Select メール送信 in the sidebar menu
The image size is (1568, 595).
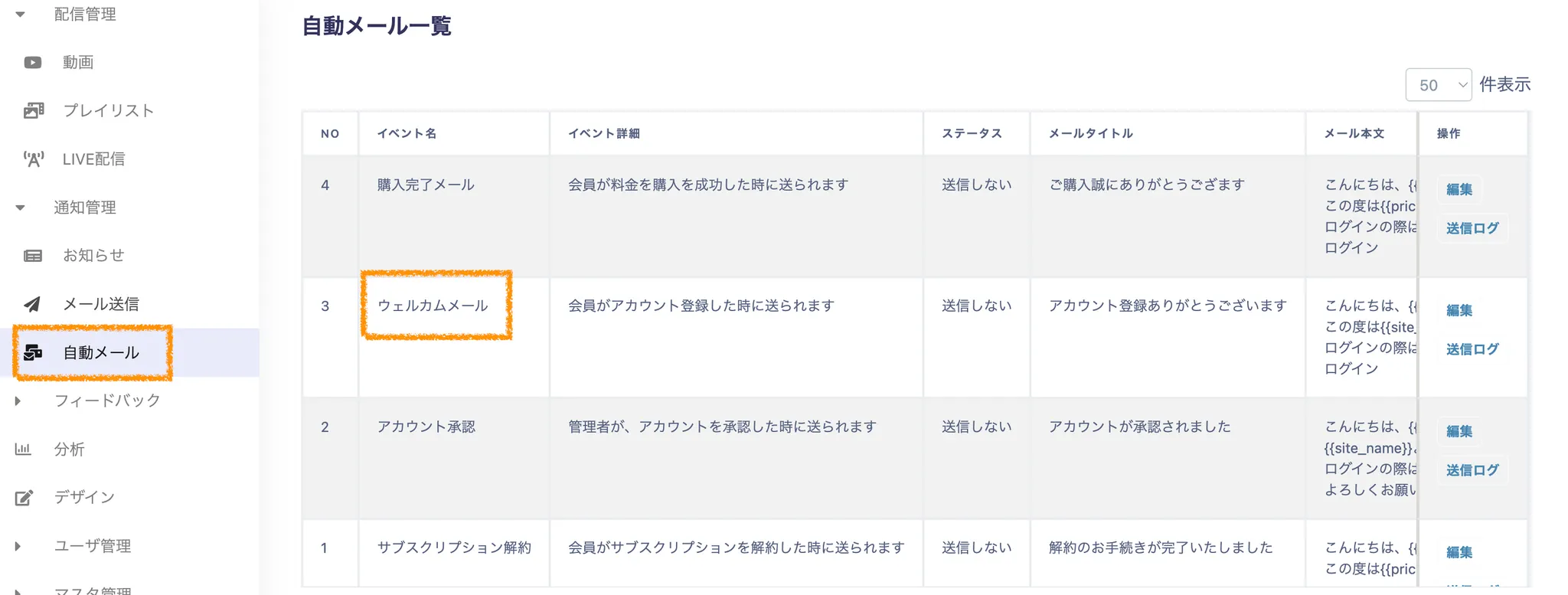100,304
